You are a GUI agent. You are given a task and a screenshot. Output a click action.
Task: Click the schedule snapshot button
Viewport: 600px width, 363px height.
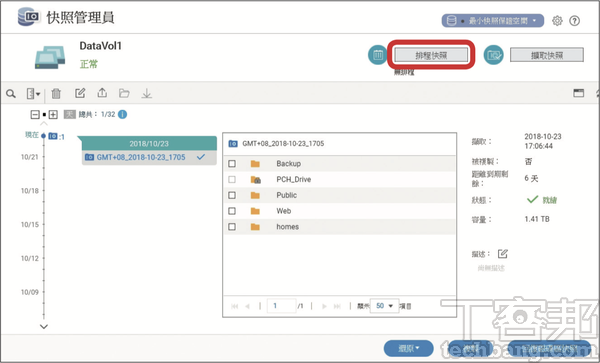pos(431,55)
